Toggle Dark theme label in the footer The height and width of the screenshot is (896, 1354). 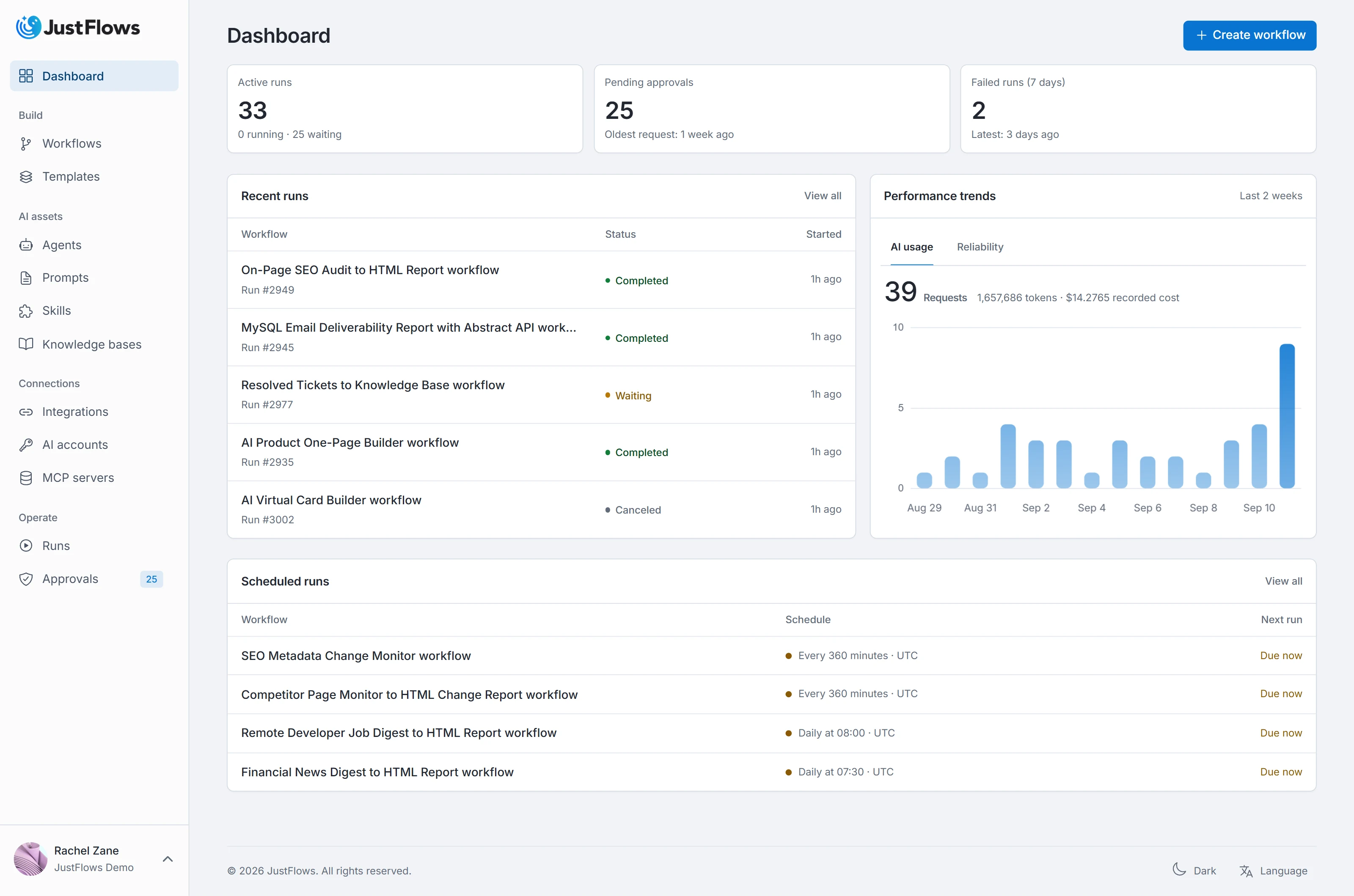(1204, 871)
